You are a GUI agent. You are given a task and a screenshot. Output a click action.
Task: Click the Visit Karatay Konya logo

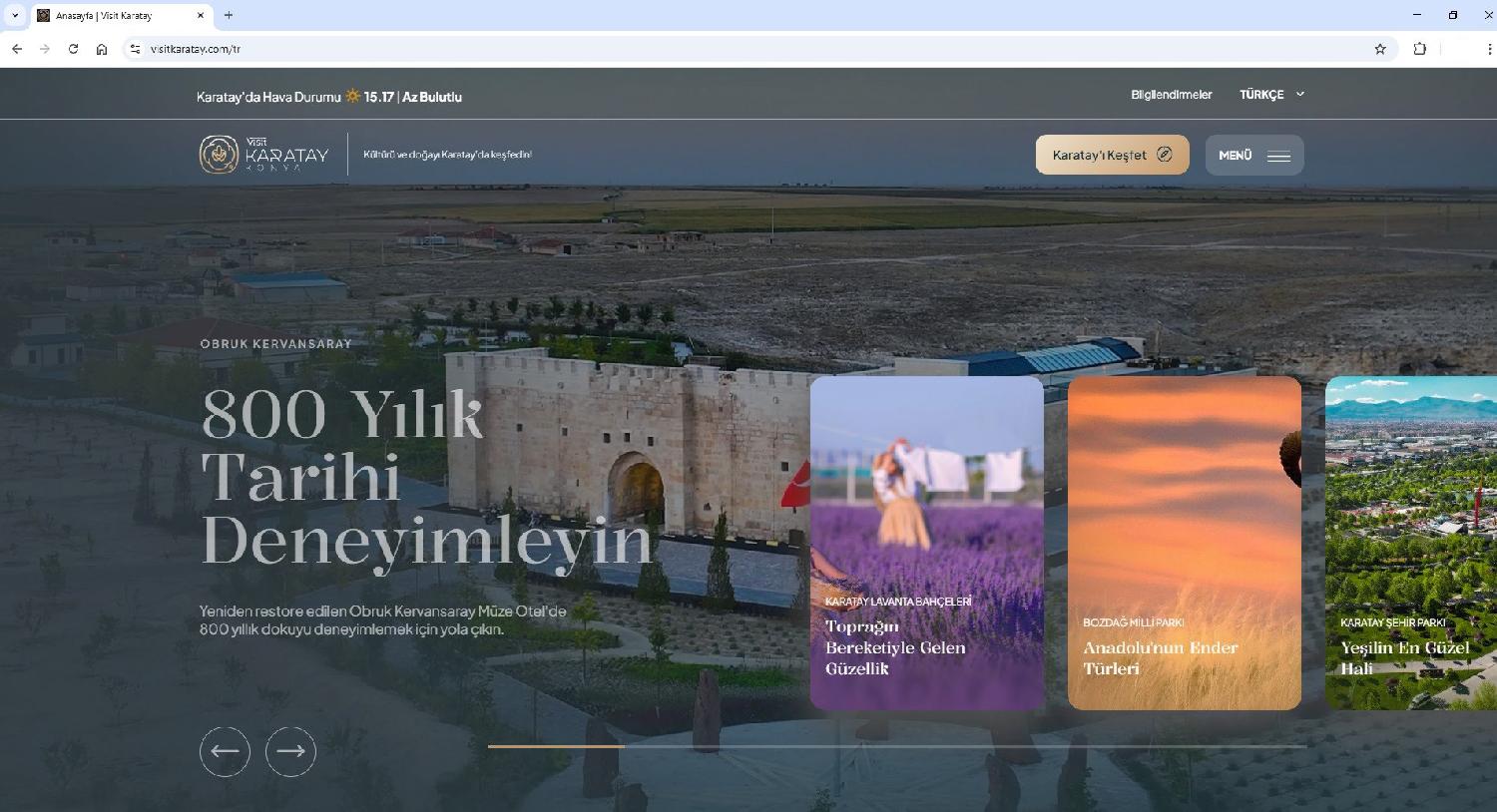(x=264, y=155)
